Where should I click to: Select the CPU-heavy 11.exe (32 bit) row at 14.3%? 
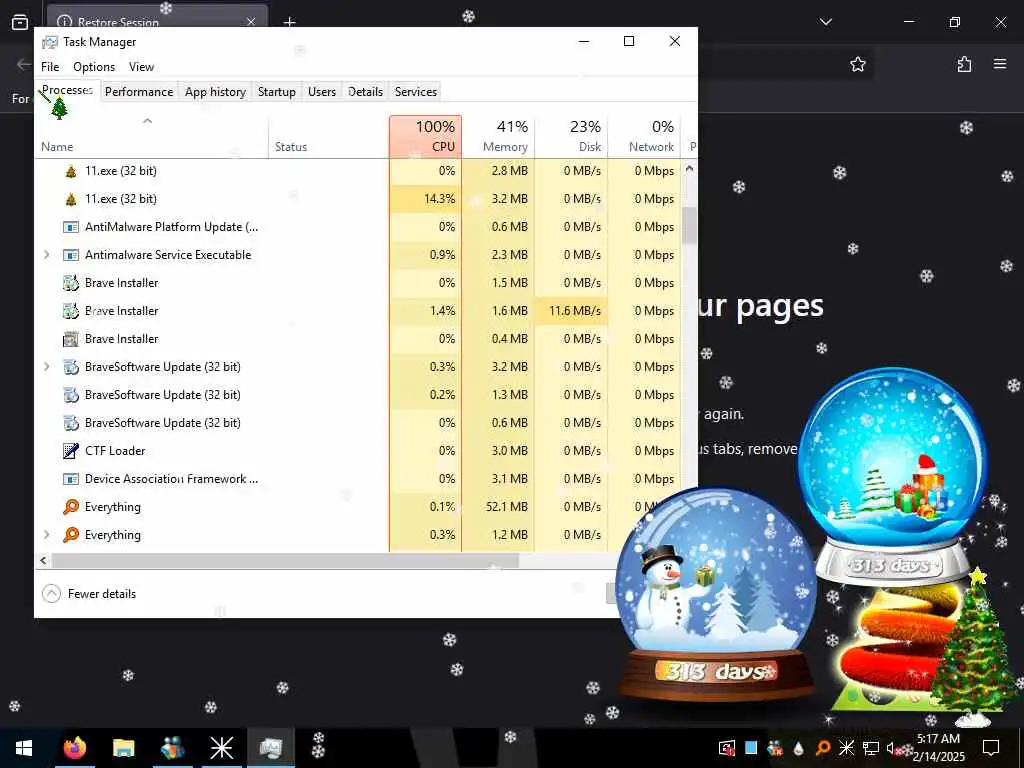358,199
